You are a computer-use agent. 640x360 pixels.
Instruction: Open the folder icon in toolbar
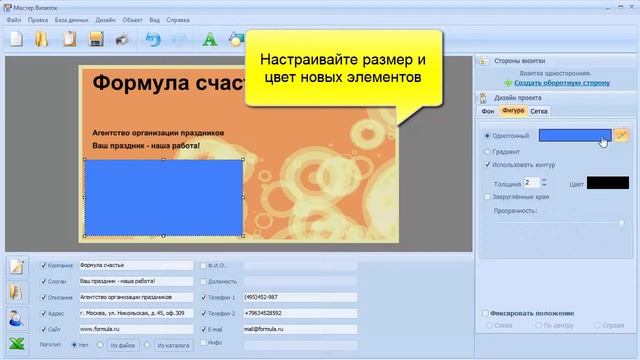pyautogui.click(x=41, y=40)
